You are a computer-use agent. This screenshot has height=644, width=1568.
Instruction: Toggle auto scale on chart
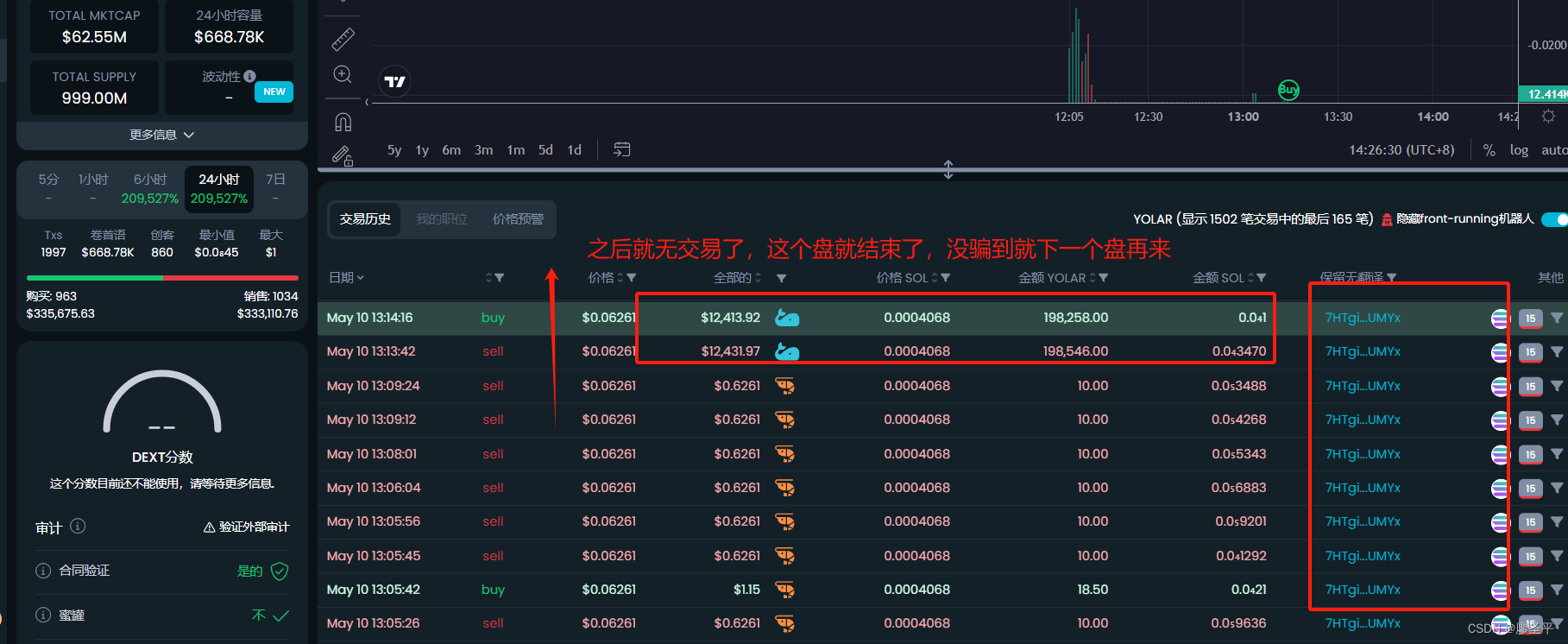1554,150
